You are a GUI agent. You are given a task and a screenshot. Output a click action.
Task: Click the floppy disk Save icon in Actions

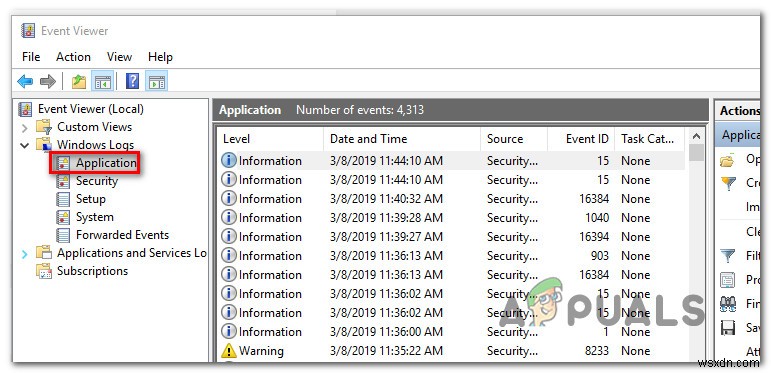728,328
